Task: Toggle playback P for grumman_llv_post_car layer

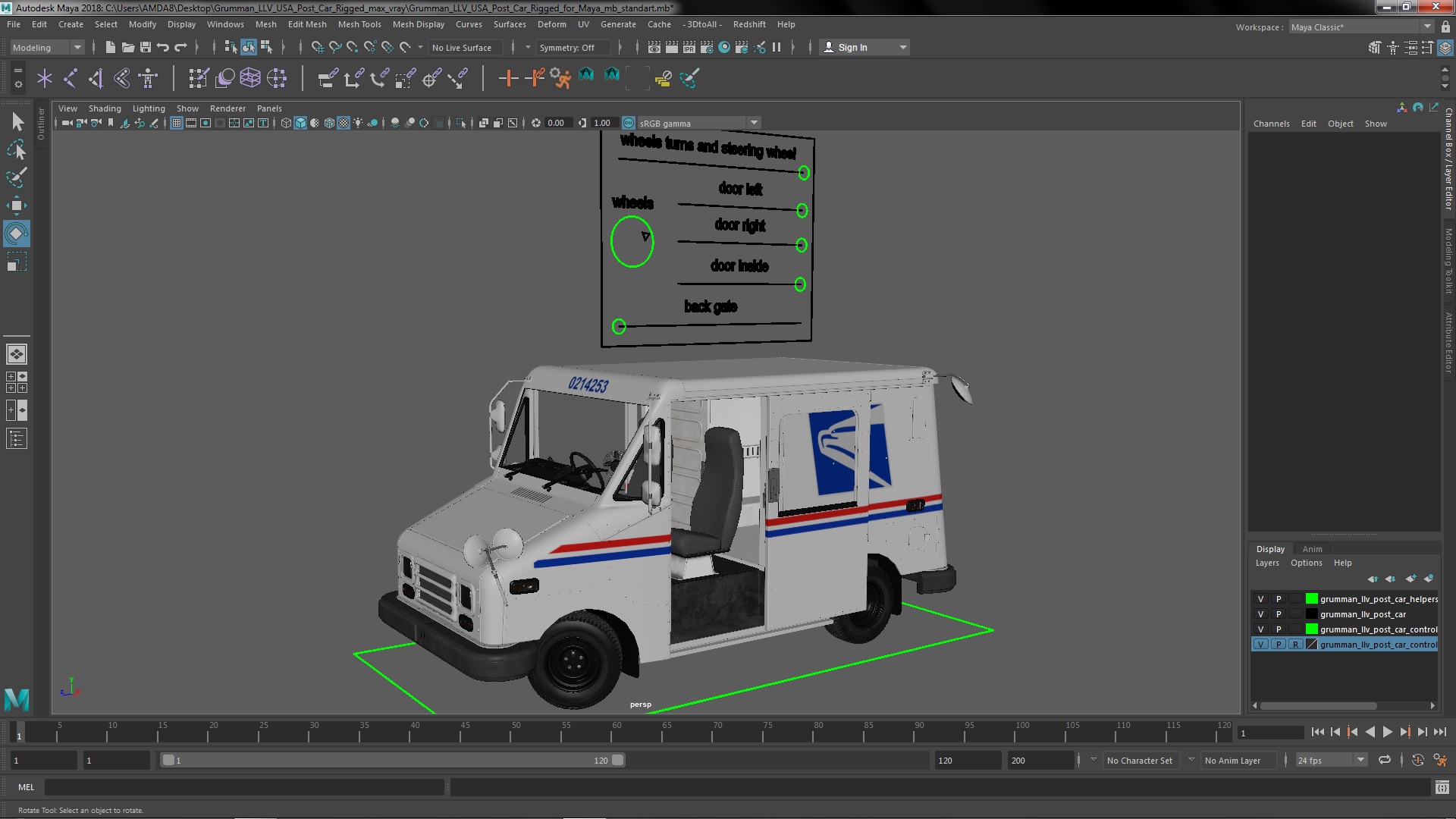Action: (x=1279, y=614)
